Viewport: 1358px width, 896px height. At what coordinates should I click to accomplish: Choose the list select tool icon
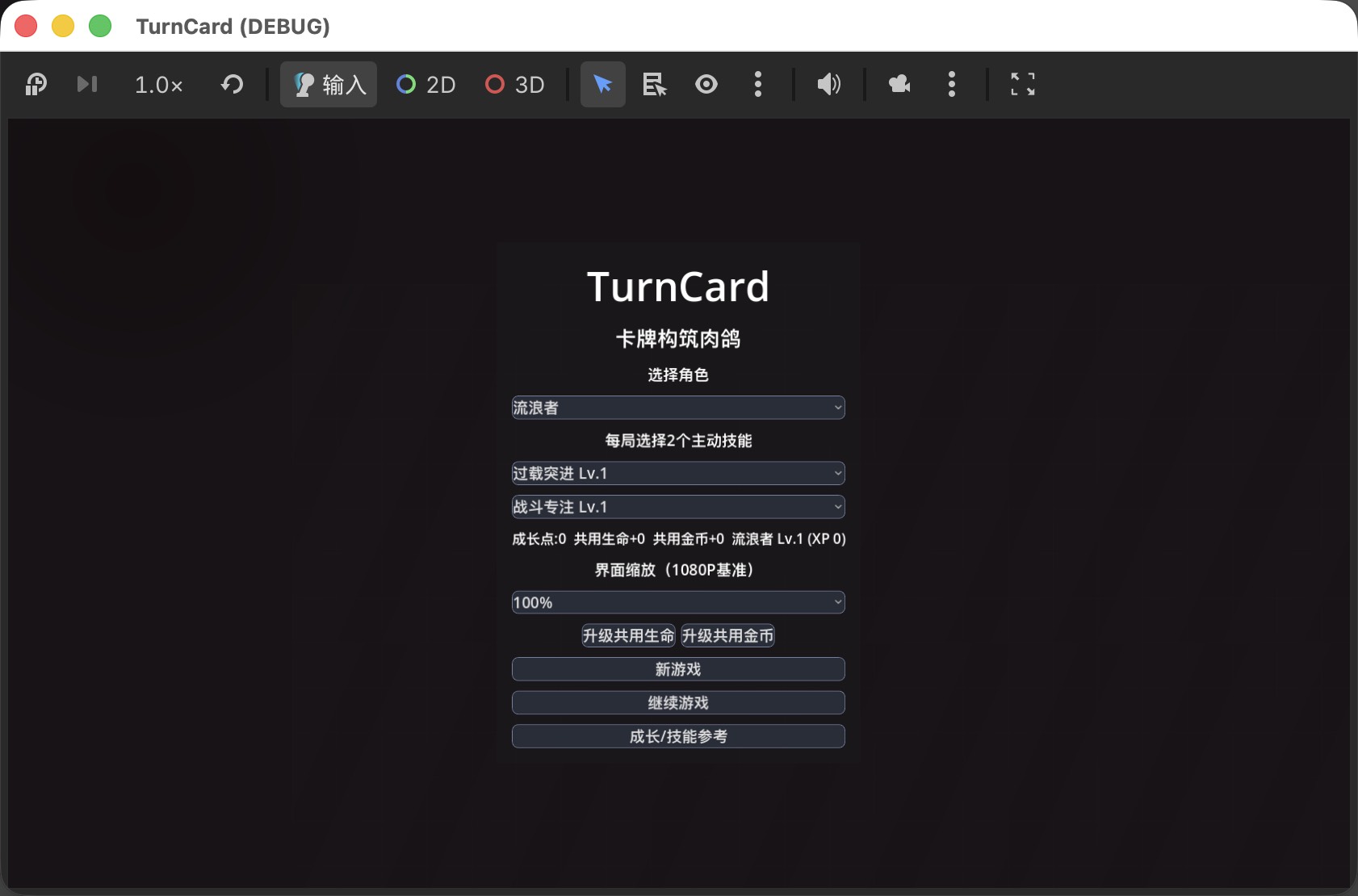point(655,84)
